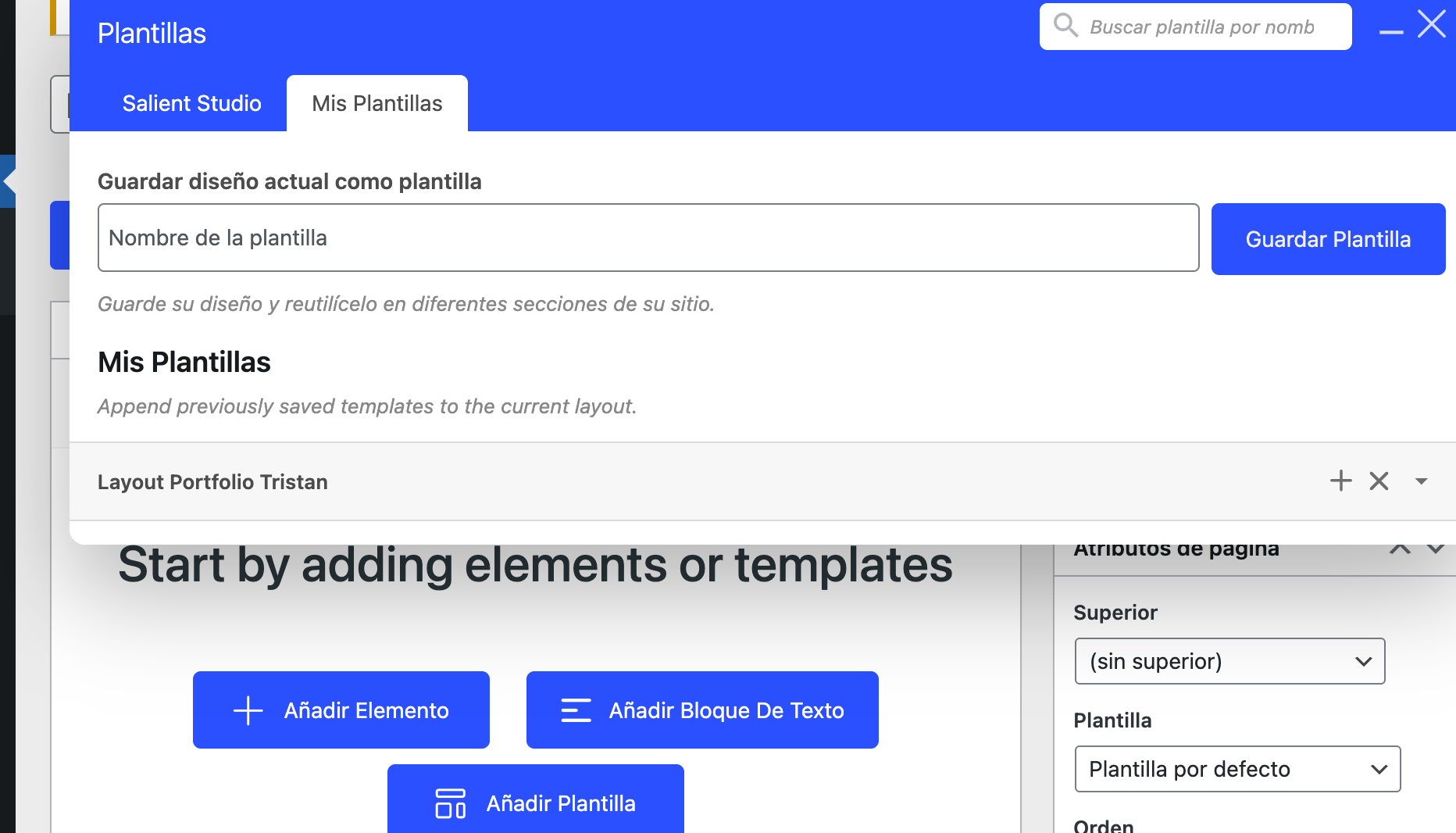Screen dimensions: 1456x833
Task: Click text lines icon on Añadir Bloque
Action: (x=576, y=710)
